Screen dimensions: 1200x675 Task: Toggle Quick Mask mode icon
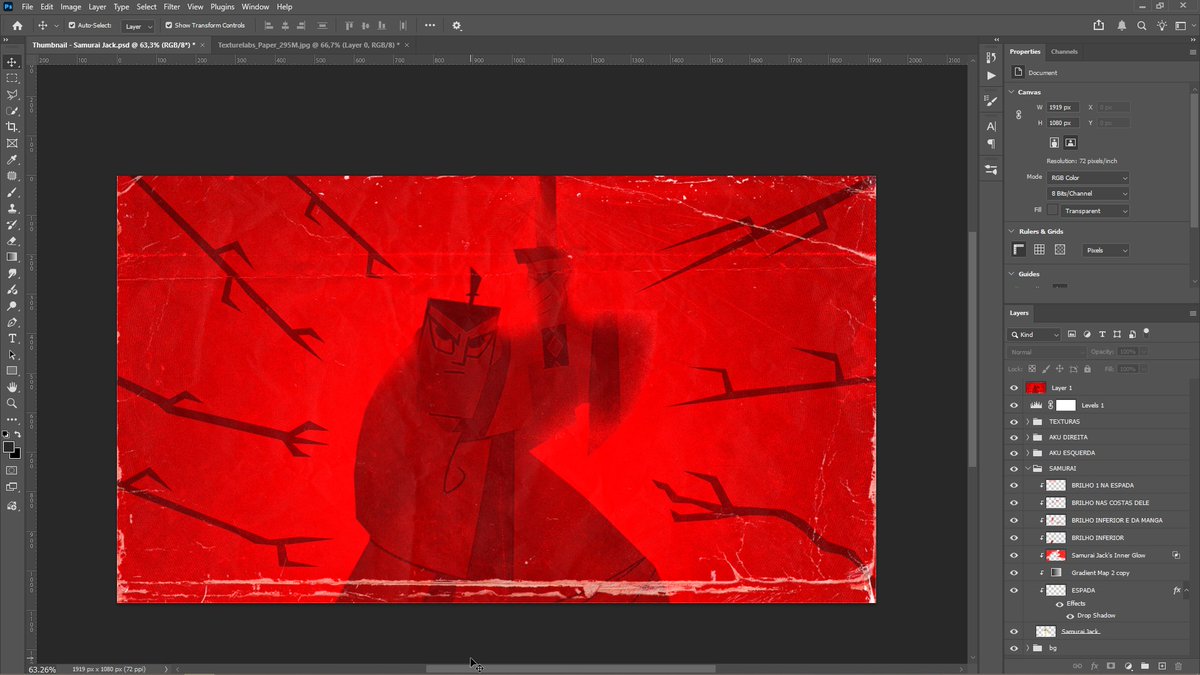click(12, 470)
